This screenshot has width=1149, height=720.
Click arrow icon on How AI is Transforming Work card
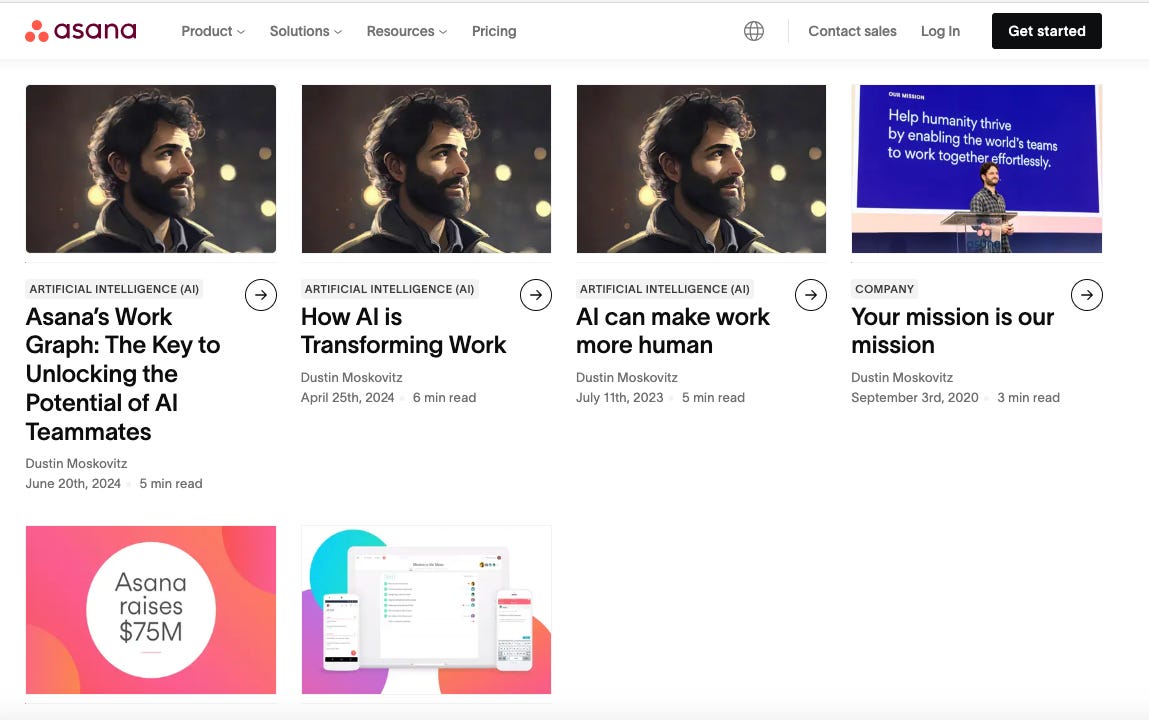tap(536, 295)
